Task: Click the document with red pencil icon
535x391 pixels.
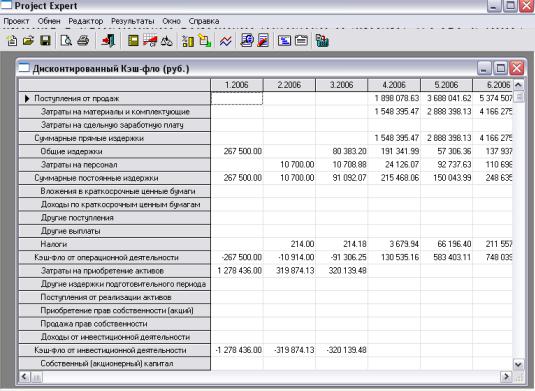Action: [263, 41]
